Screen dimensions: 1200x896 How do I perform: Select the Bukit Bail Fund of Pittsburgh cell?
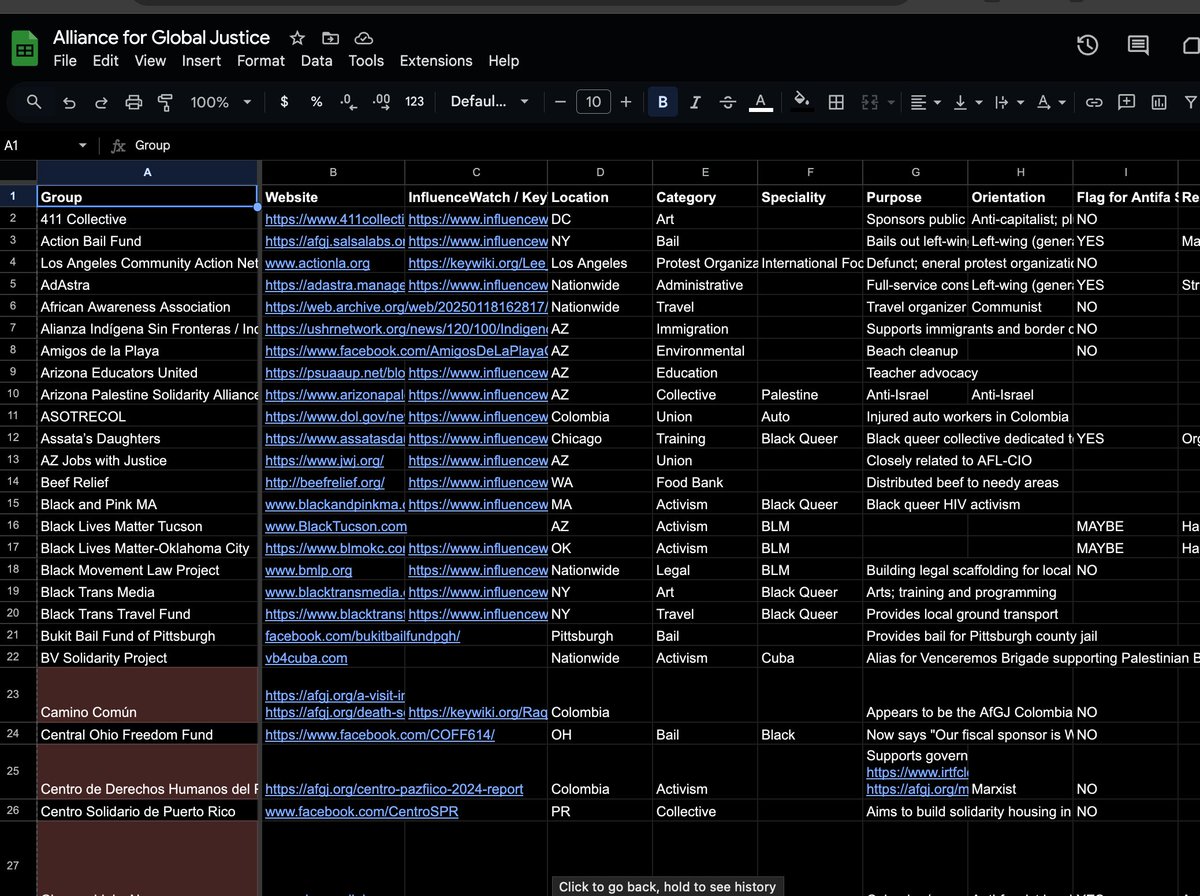(148, 636)
